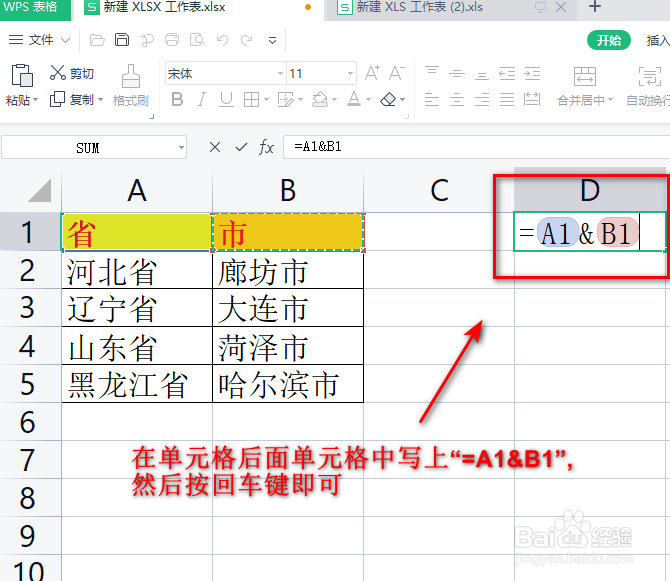Image resolution: width=670 pixels, height=581 pixels.
Task: Select the 开始 ribbon tab
Action: coord(608,40)
